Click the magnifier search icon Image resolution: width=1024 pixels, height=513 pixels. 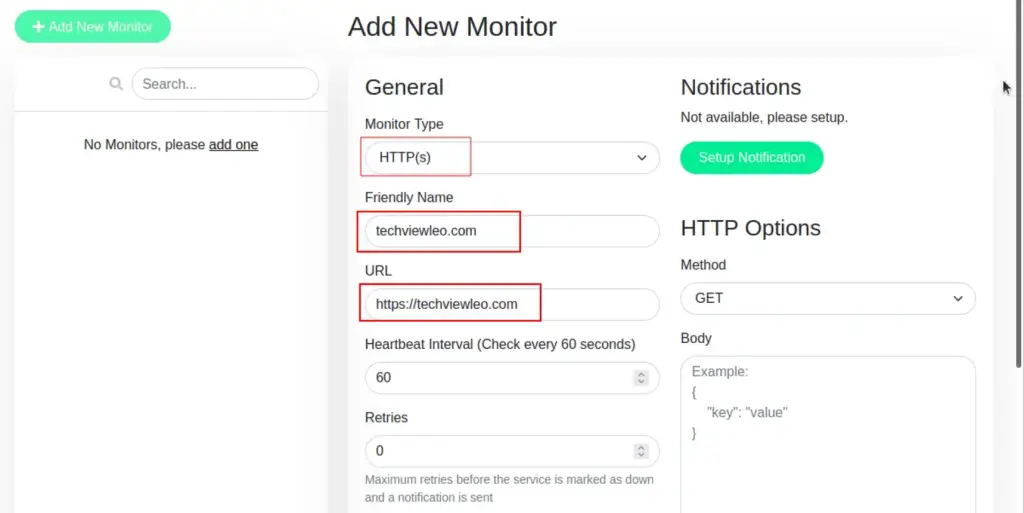tap(116, 84)
